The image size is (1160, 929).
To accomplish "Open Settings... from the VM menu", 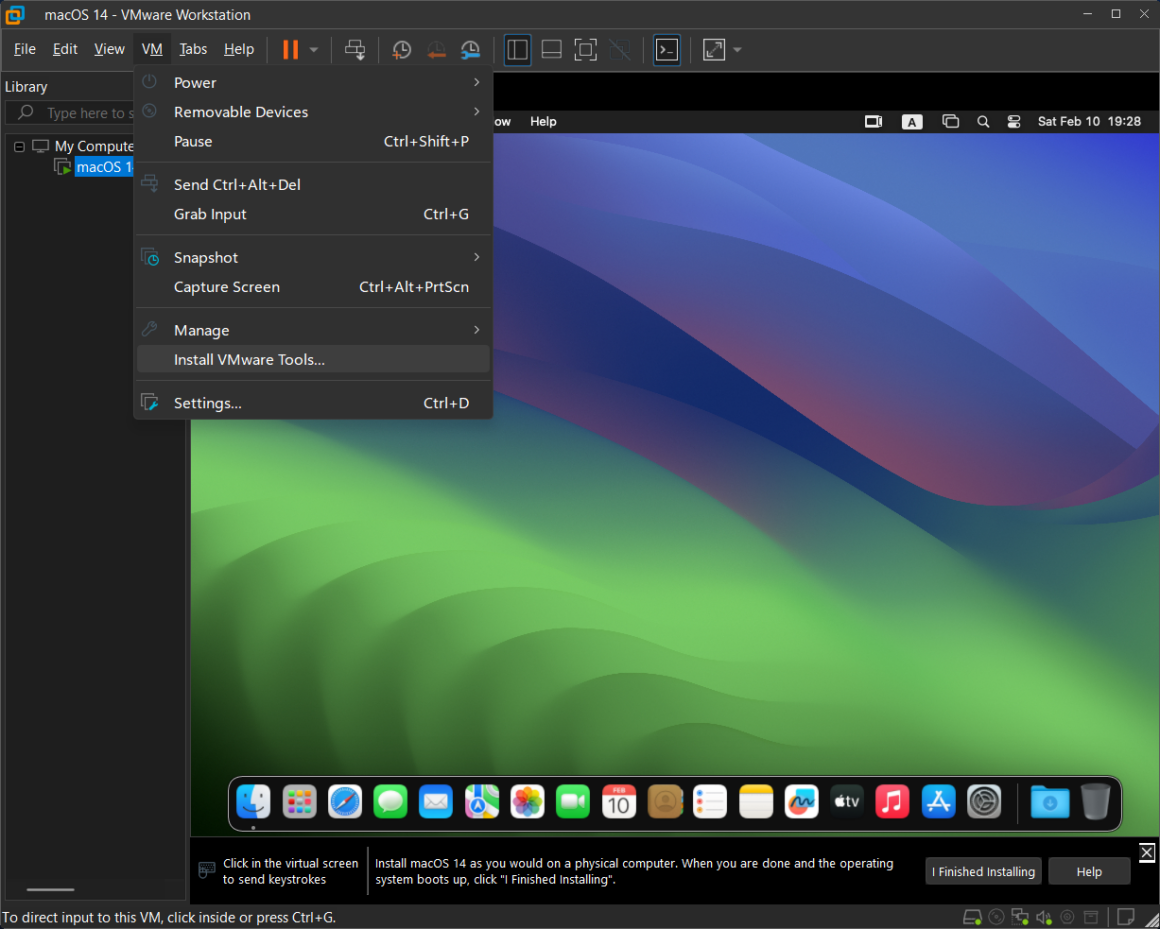I will pyautogui.click(x=314, y=403).
